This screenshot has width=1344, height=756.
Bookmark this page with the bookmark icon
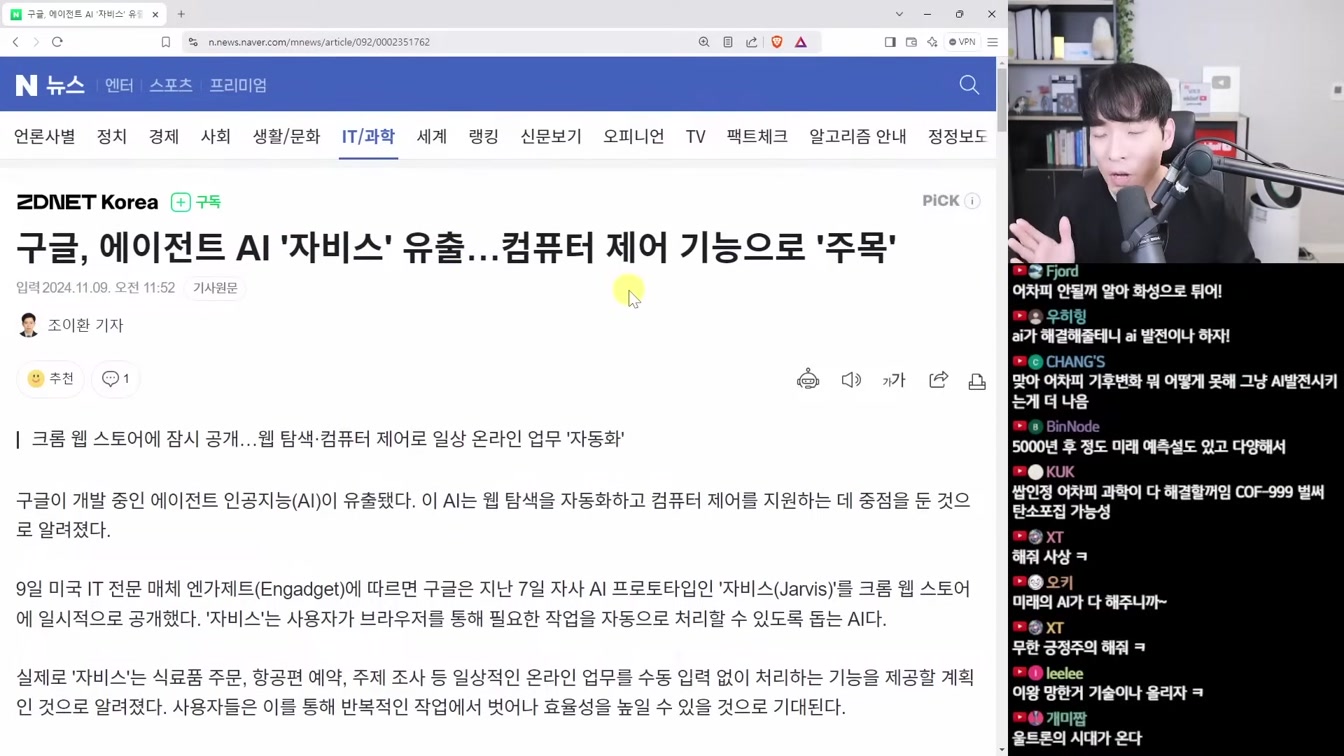[166, 42]
